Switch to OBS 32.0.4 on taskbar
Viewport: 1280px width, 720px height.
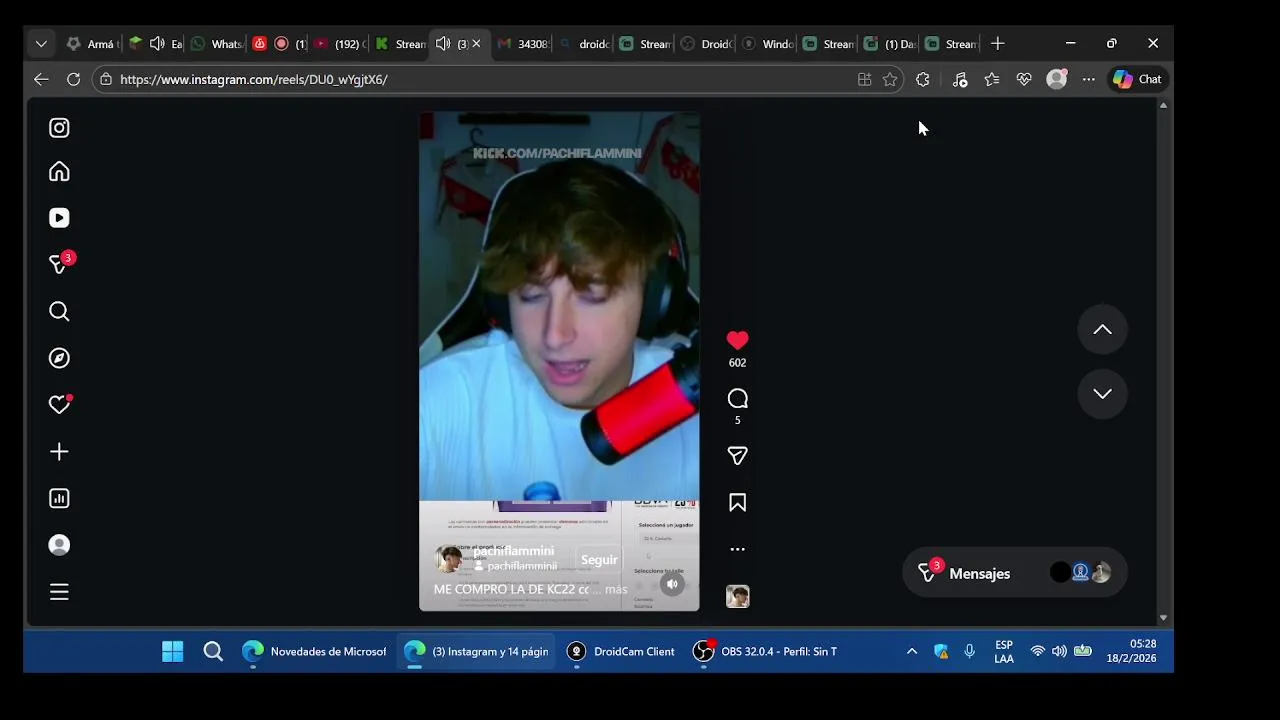point(765,652)
